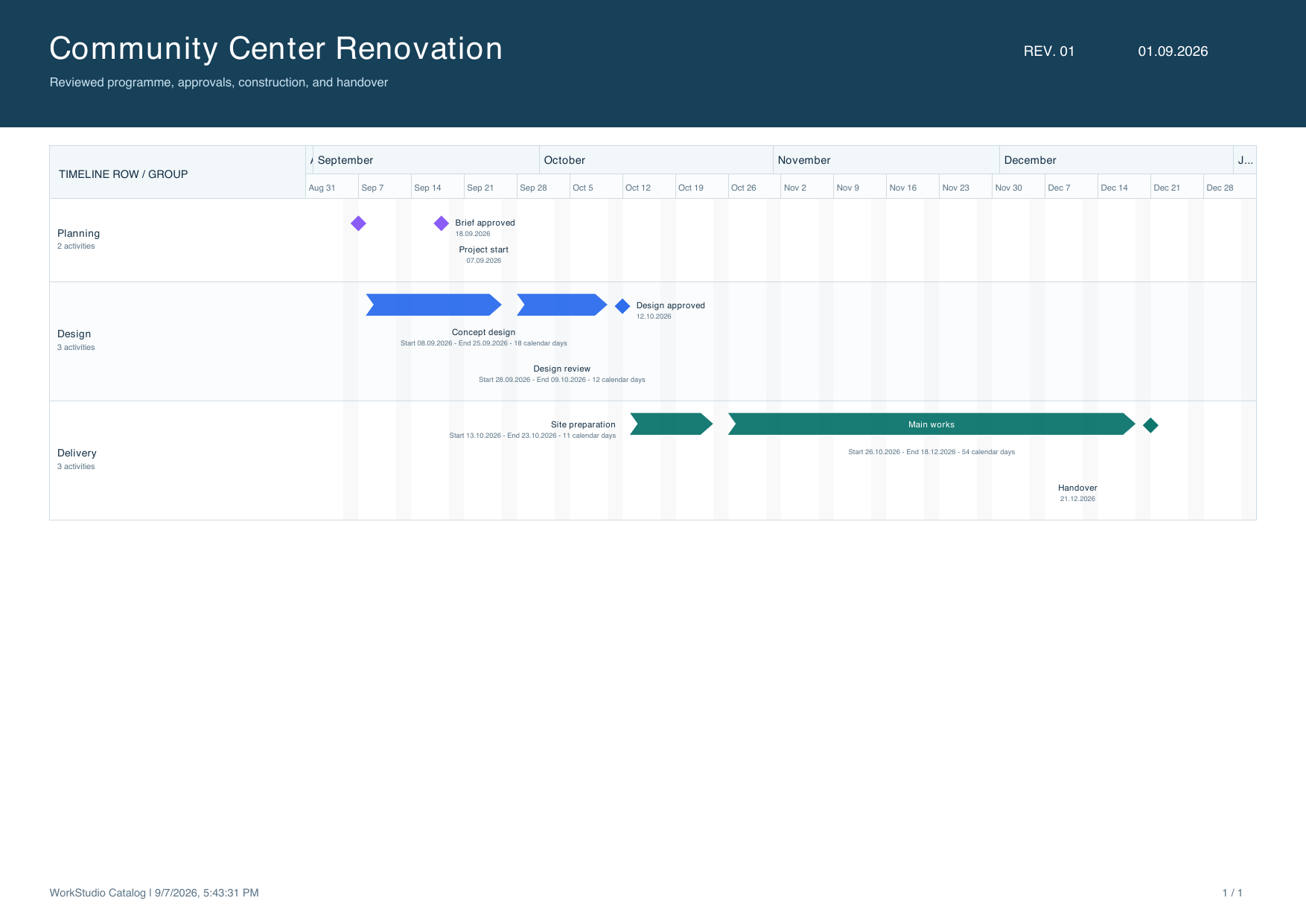Click the Planning row label
Screen dimensions: 1306x924
78,233
